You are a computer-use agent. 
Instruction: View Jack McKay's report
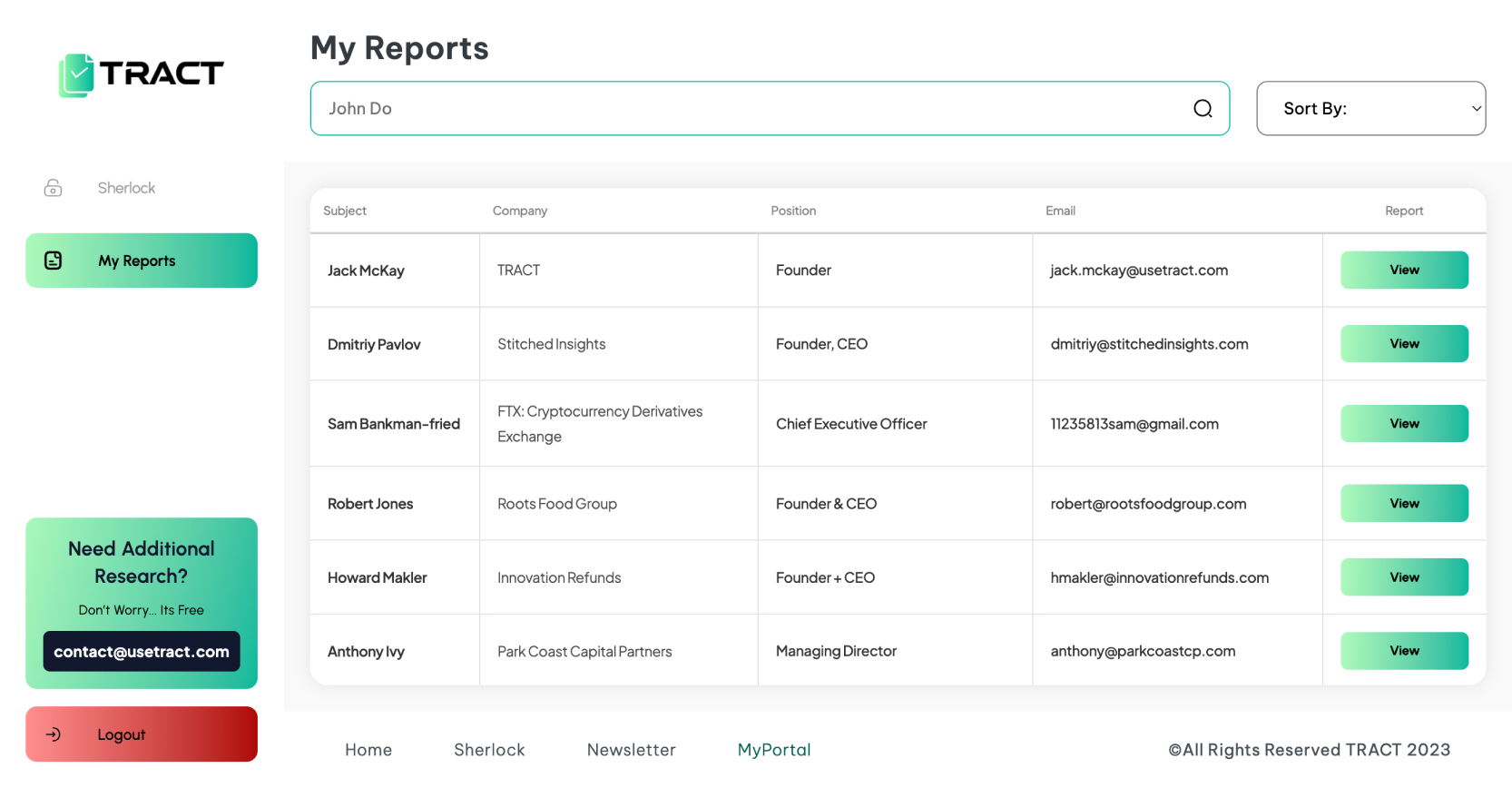coord(1404,271)
